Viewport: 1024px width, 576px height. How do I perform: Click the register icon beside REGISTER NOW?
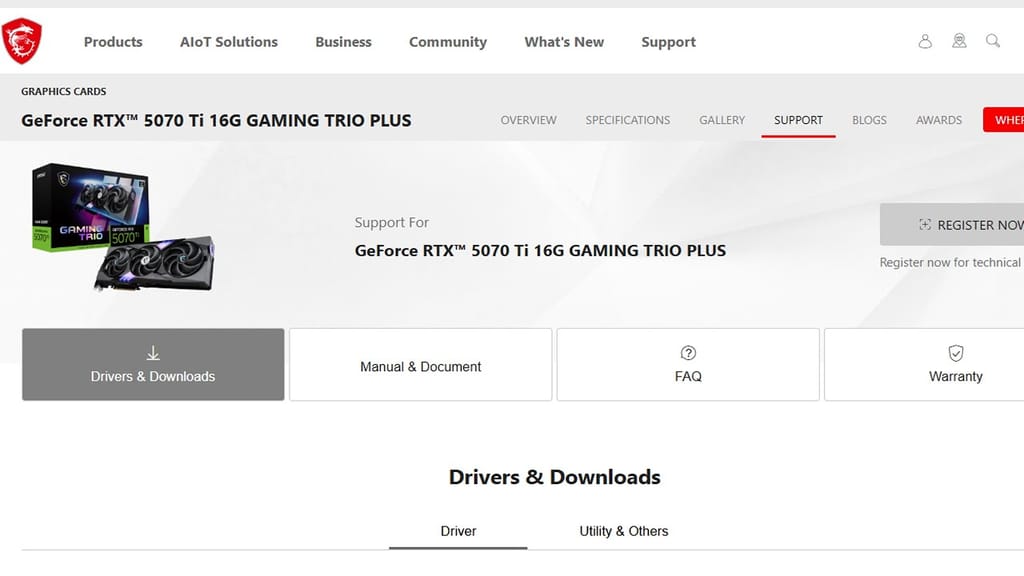pos(925,225)
